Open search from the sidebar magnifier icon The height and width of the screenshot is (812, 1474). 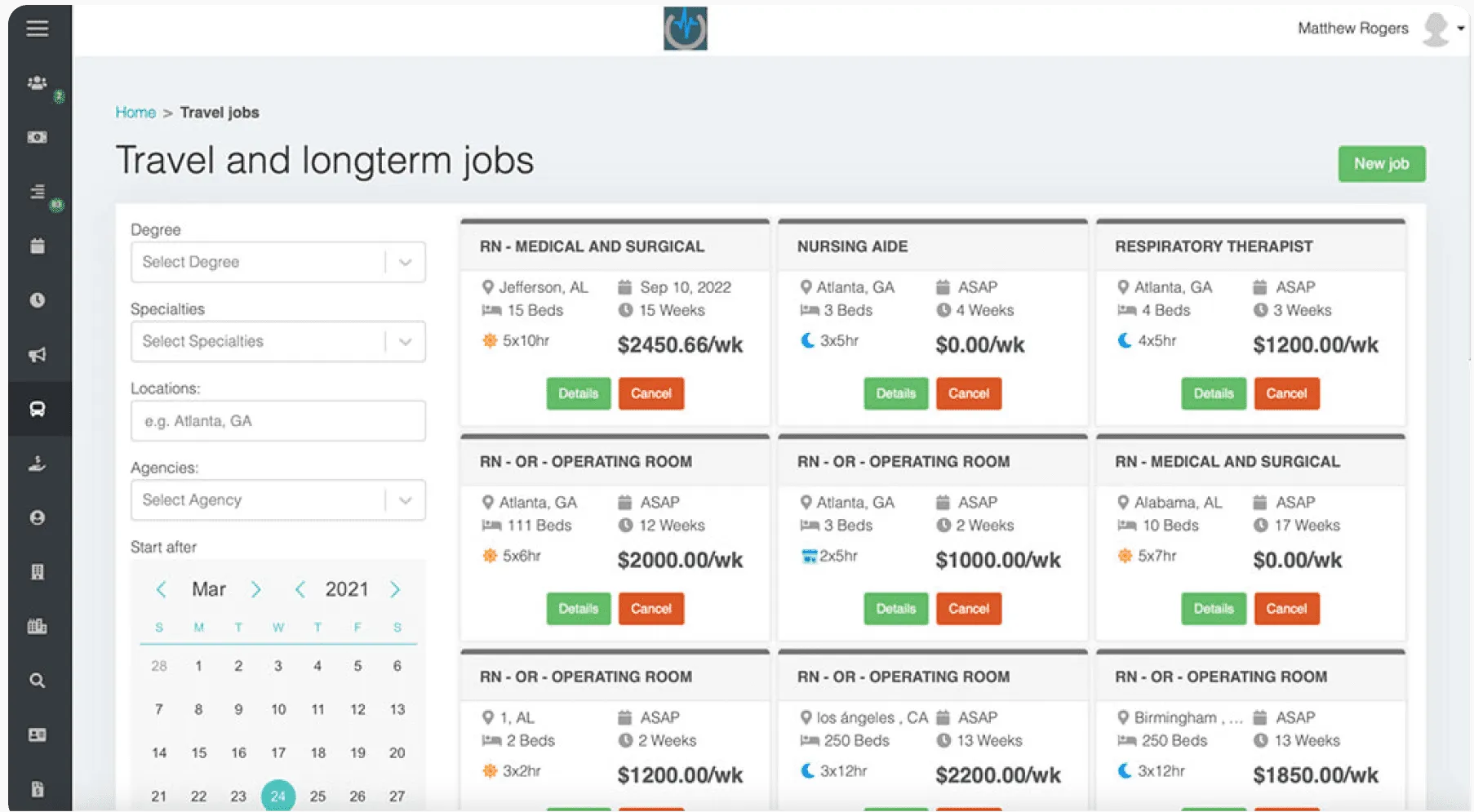(x=38, y=680)
